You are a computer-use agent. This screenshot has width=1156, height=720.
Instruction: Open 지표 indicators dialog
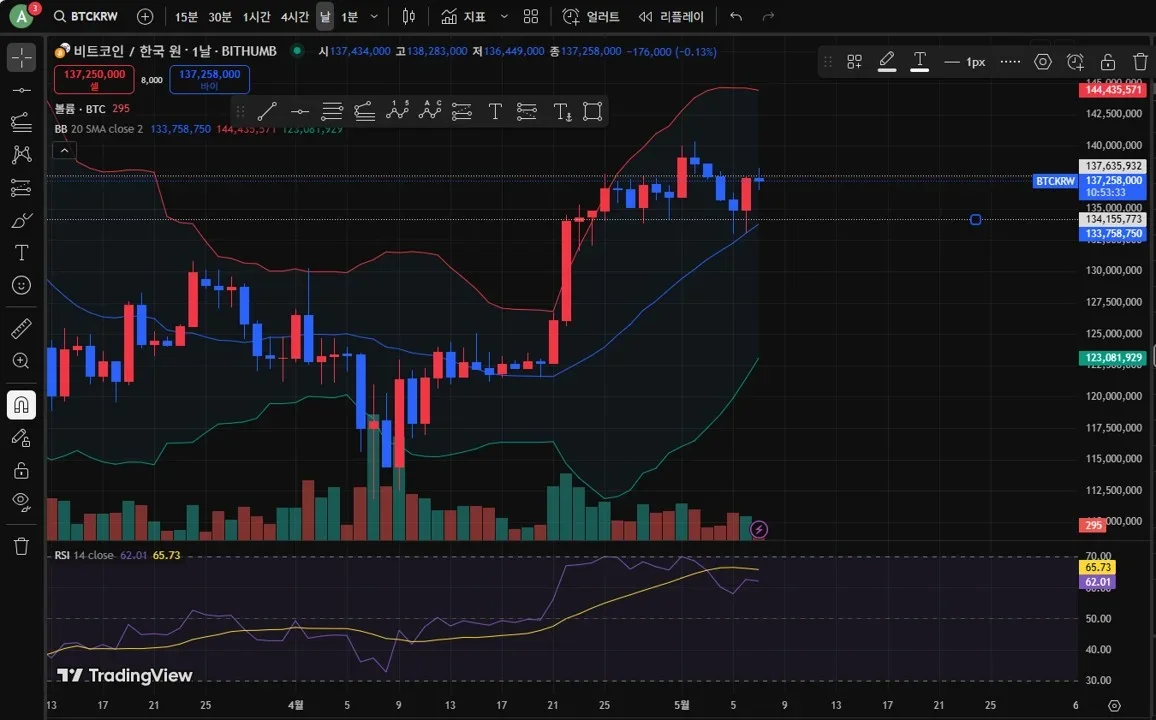464,16
